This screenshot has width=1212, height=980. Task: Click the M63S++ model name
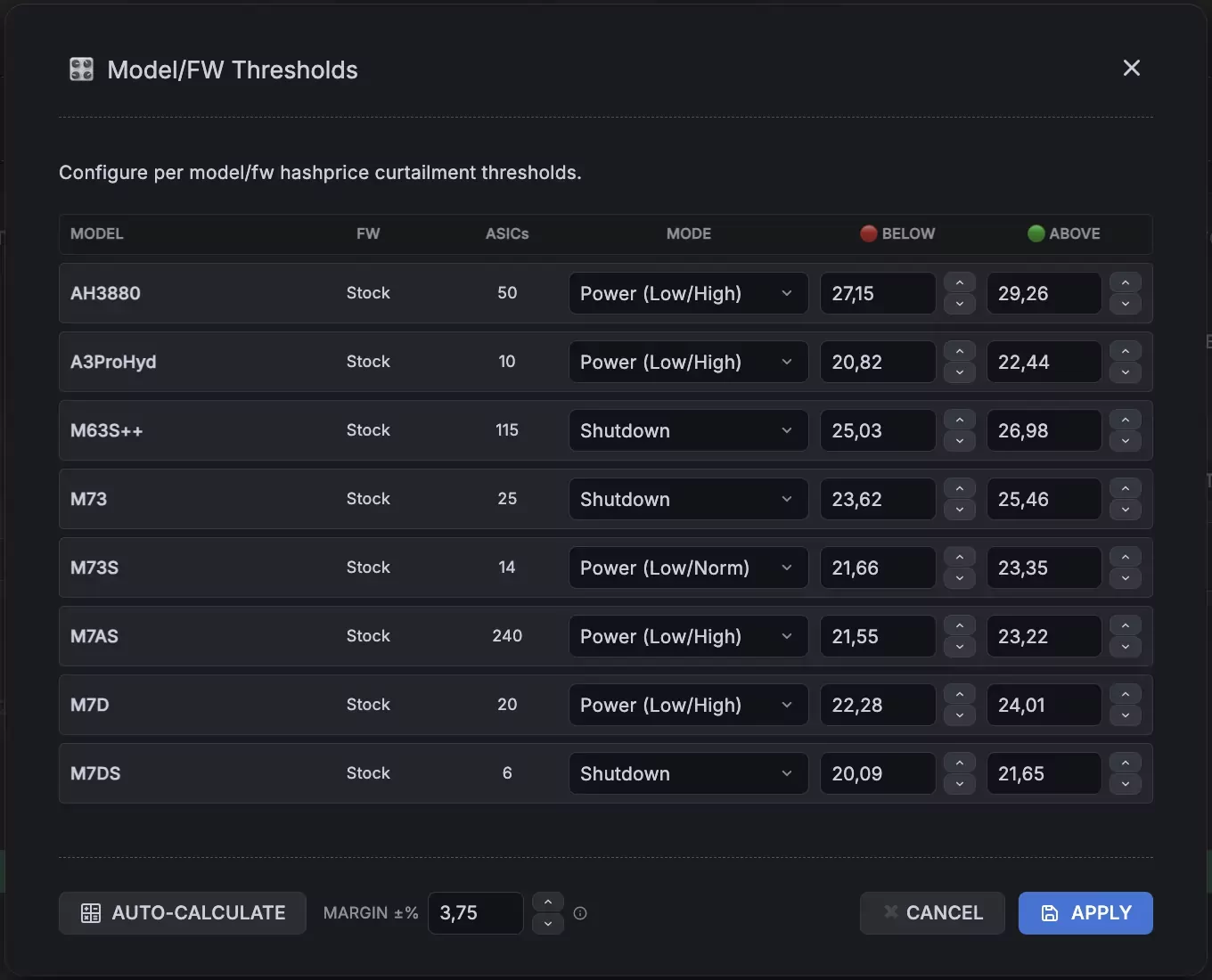click(107, 430)
